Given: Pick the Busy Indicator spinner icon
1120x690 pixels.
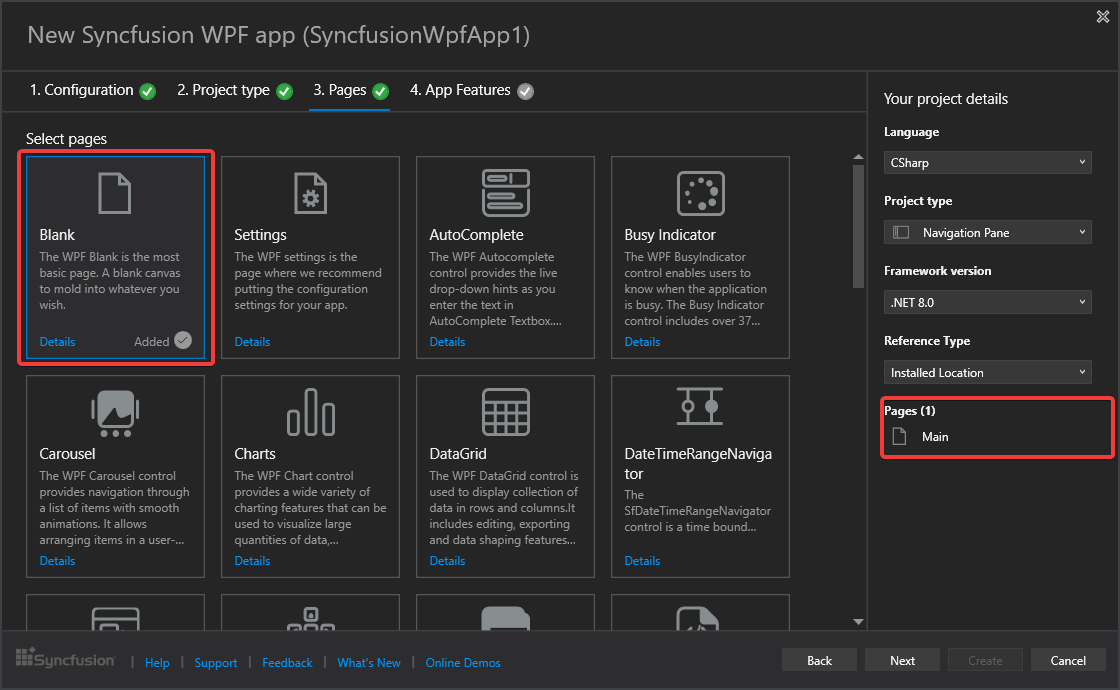Looking at the screenshot, I should (700, 193).
